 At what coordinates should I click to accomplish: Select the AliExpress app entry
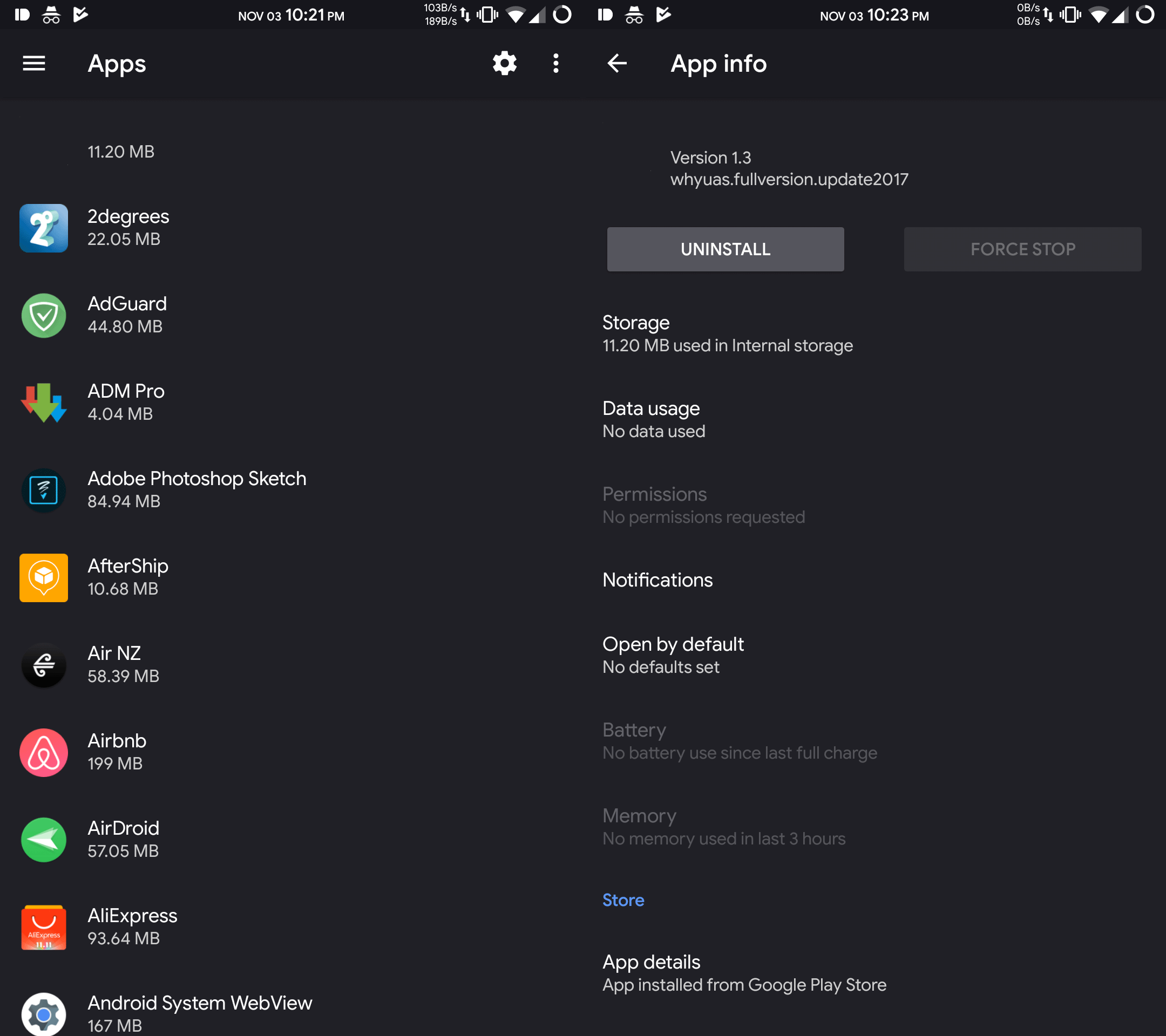click(291, 927)
